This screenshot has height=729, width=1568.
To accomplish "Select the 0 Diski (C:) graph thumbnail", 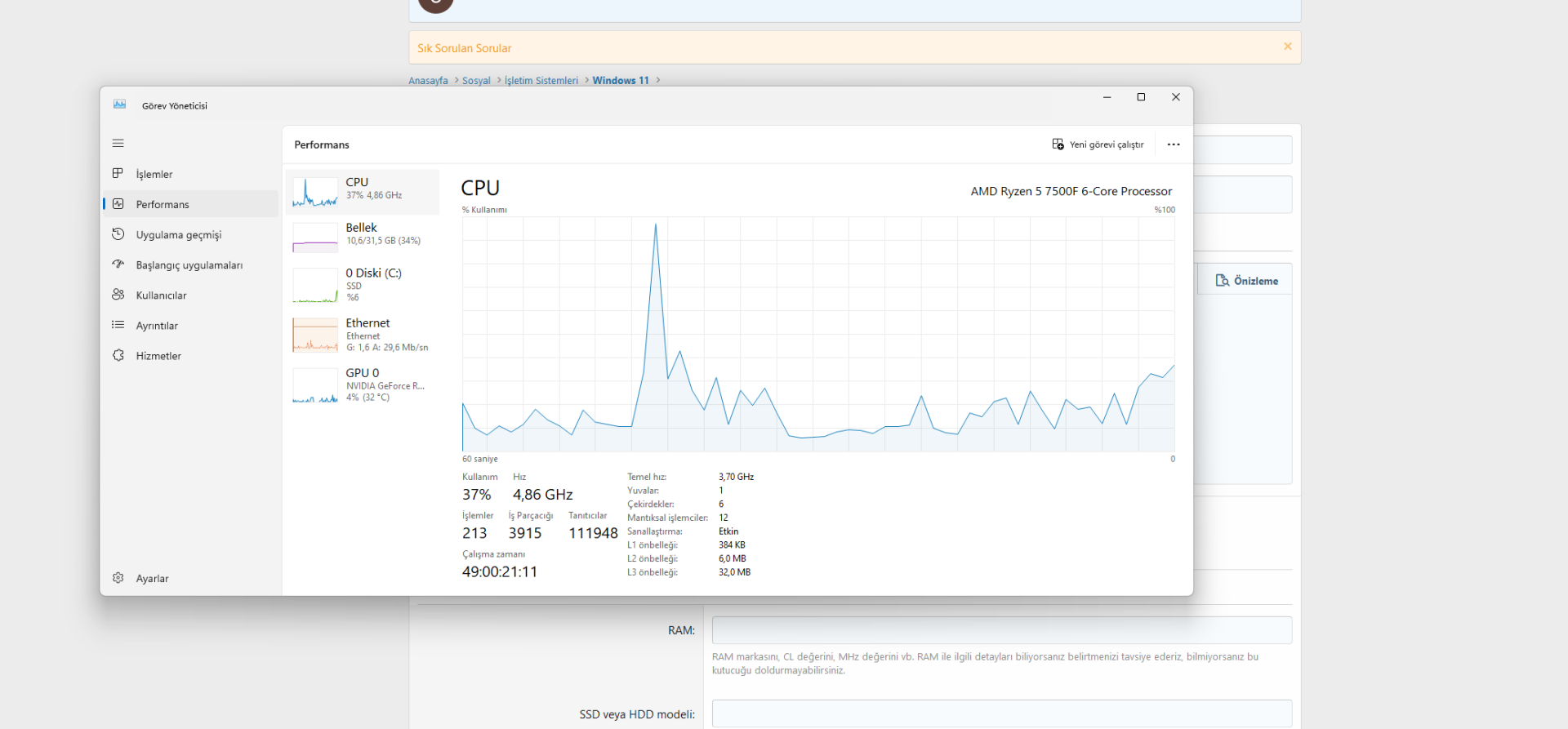I will click(315, 286).
